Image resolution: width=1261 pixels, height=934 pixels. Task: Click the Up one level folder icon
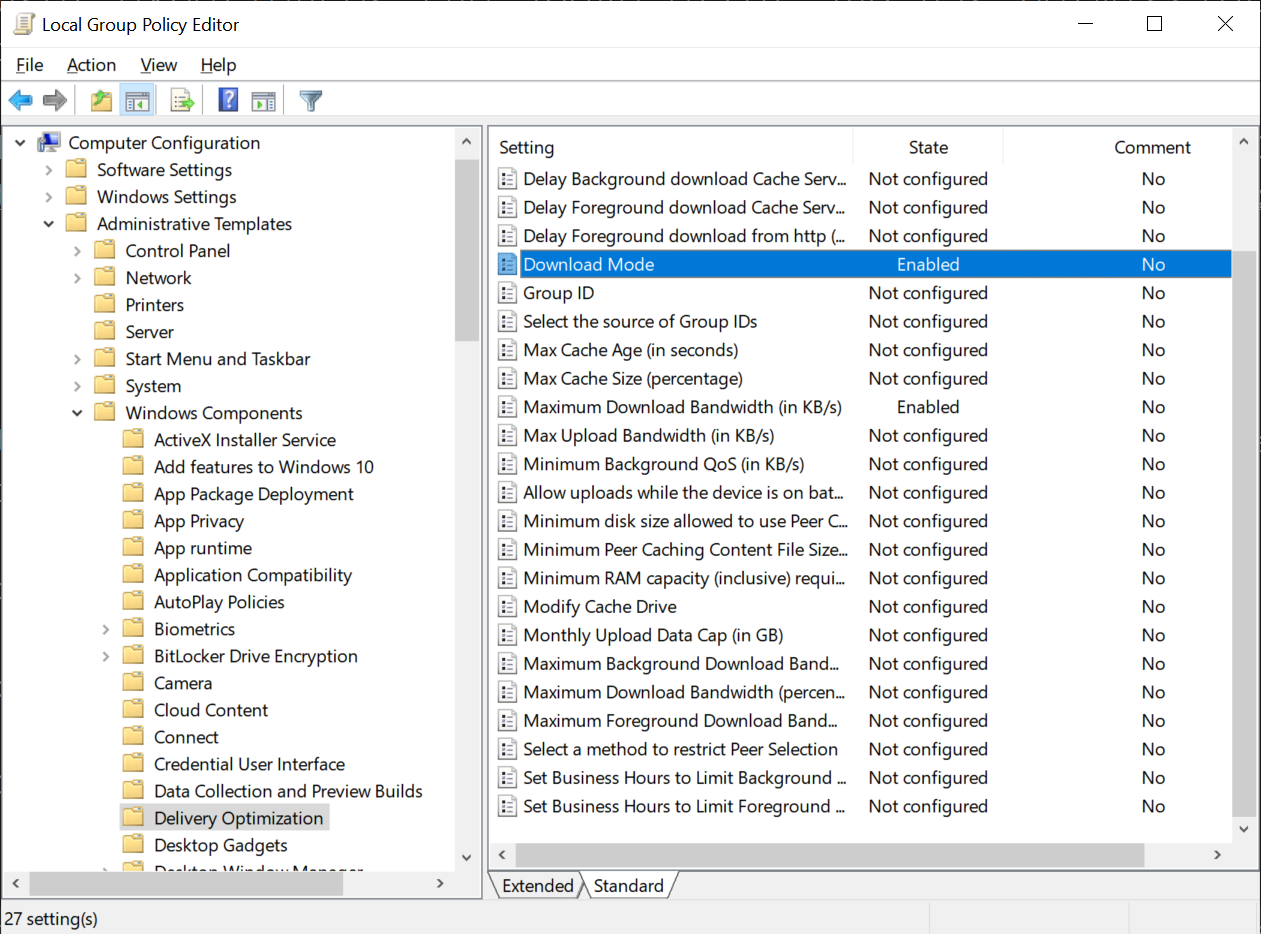tap(101, 100)
